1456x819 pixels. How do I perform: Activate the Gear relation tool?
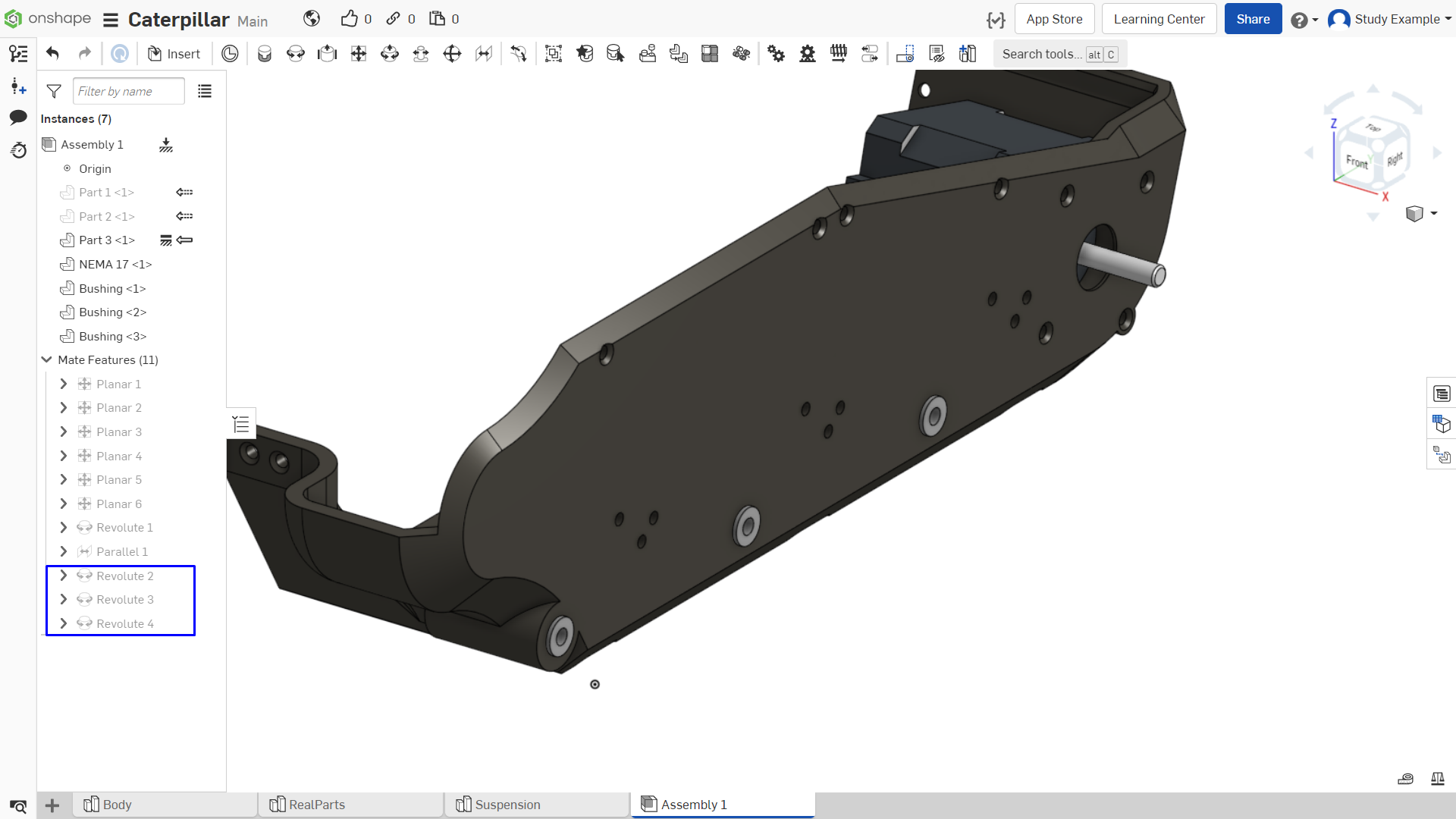pos(777,54)
